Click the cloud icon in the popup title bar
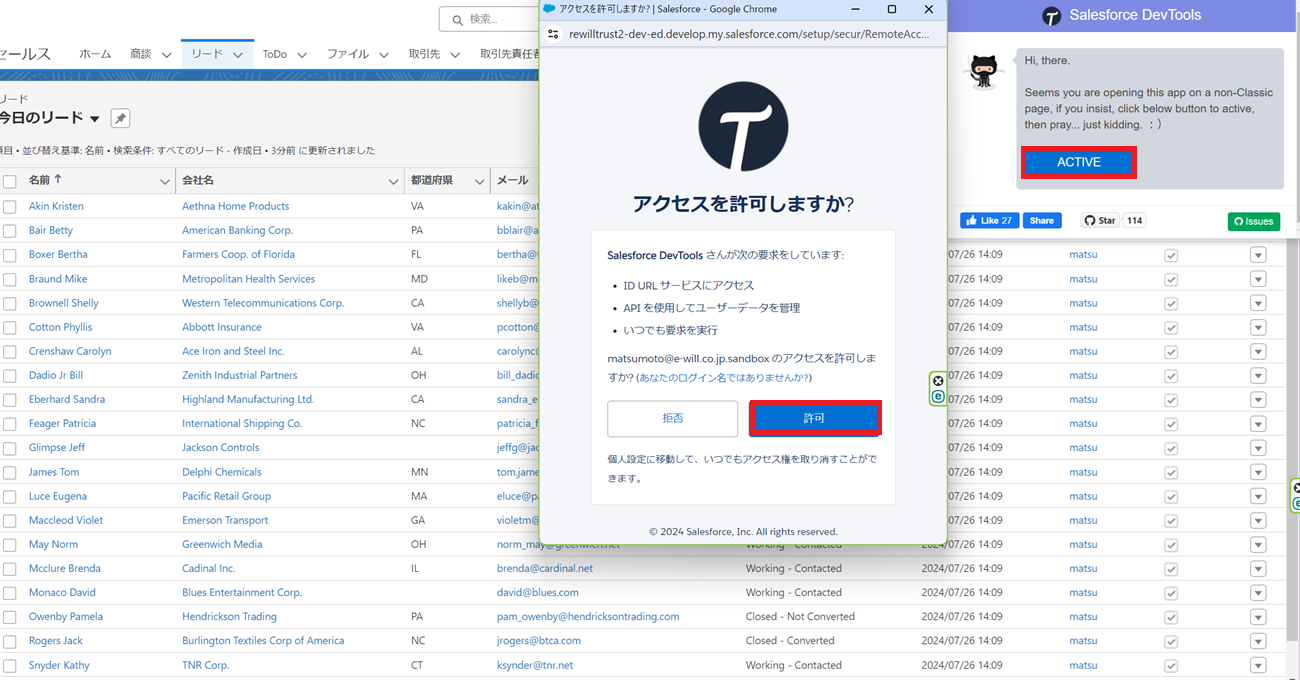Screen dimensions: 1300x680 [547, 9]
